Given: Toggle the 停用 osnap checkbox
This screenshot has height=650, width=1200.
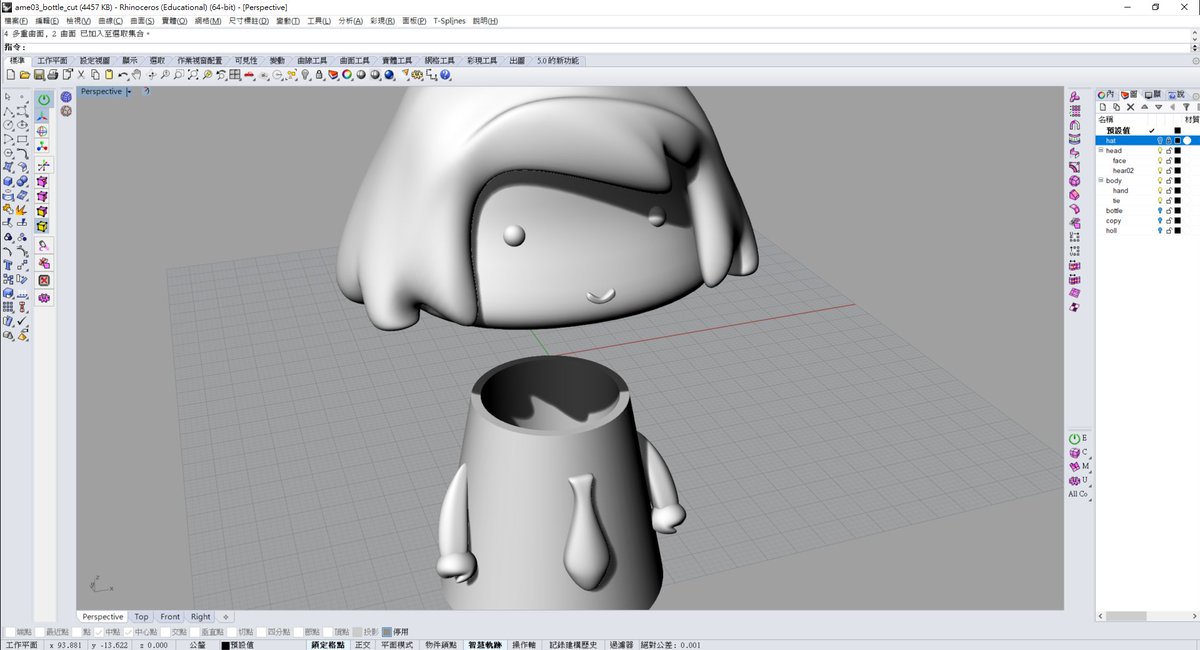Looking at the screenshot, I should pyautogui.click(x=385, y=631).
